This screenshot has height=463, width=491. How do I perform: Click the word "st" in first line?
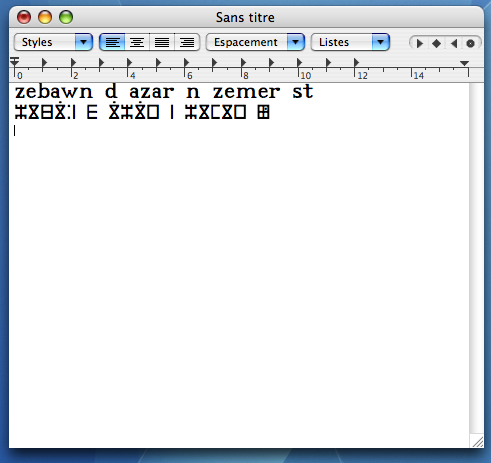(x=303, y=92)
